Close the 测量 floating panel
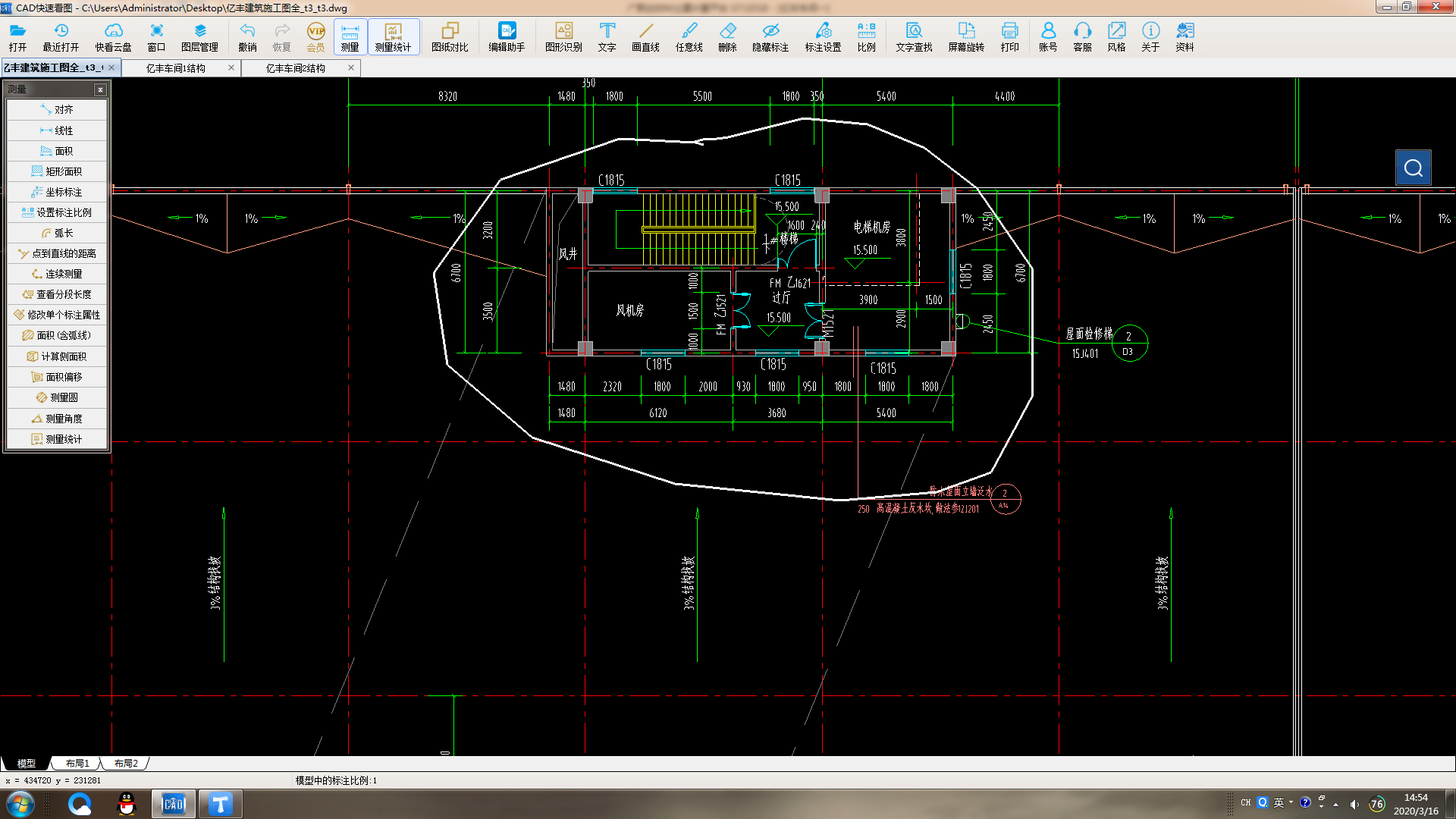 [100, 89]
